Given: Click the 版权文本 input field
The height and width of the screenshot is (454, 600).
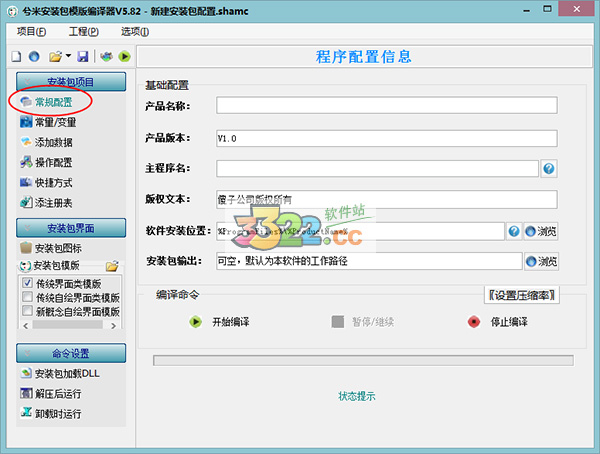Looking at the screenshot, I should (386, 199).
